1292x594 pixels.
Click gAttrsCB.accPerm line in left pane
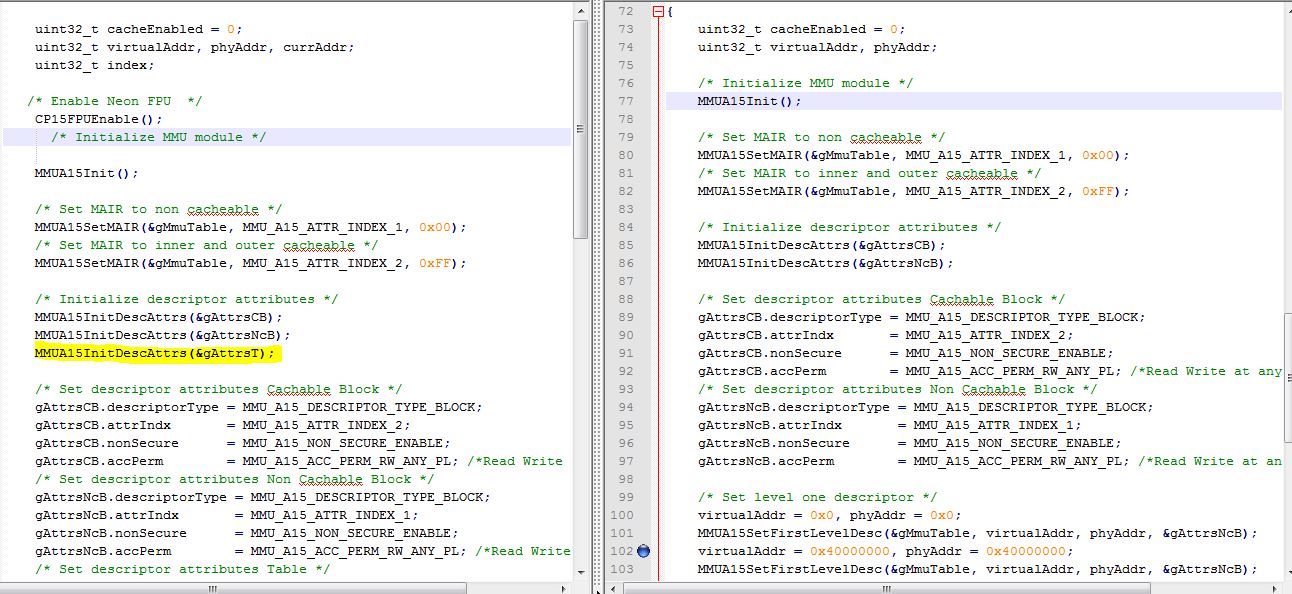coord(299,461)
